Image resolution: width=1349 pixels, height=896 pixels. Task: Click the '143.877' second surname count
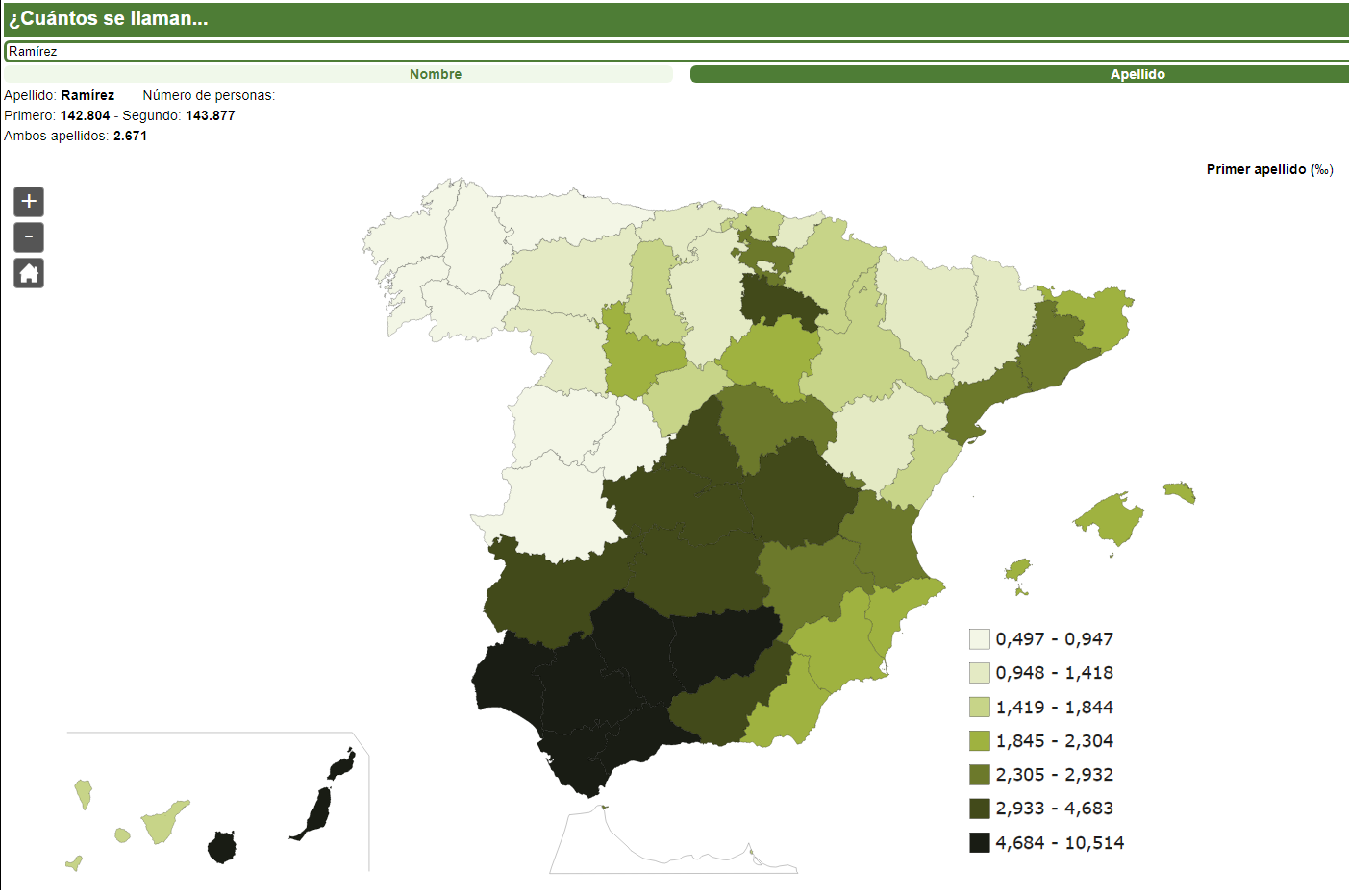click(x=211, y=115)
